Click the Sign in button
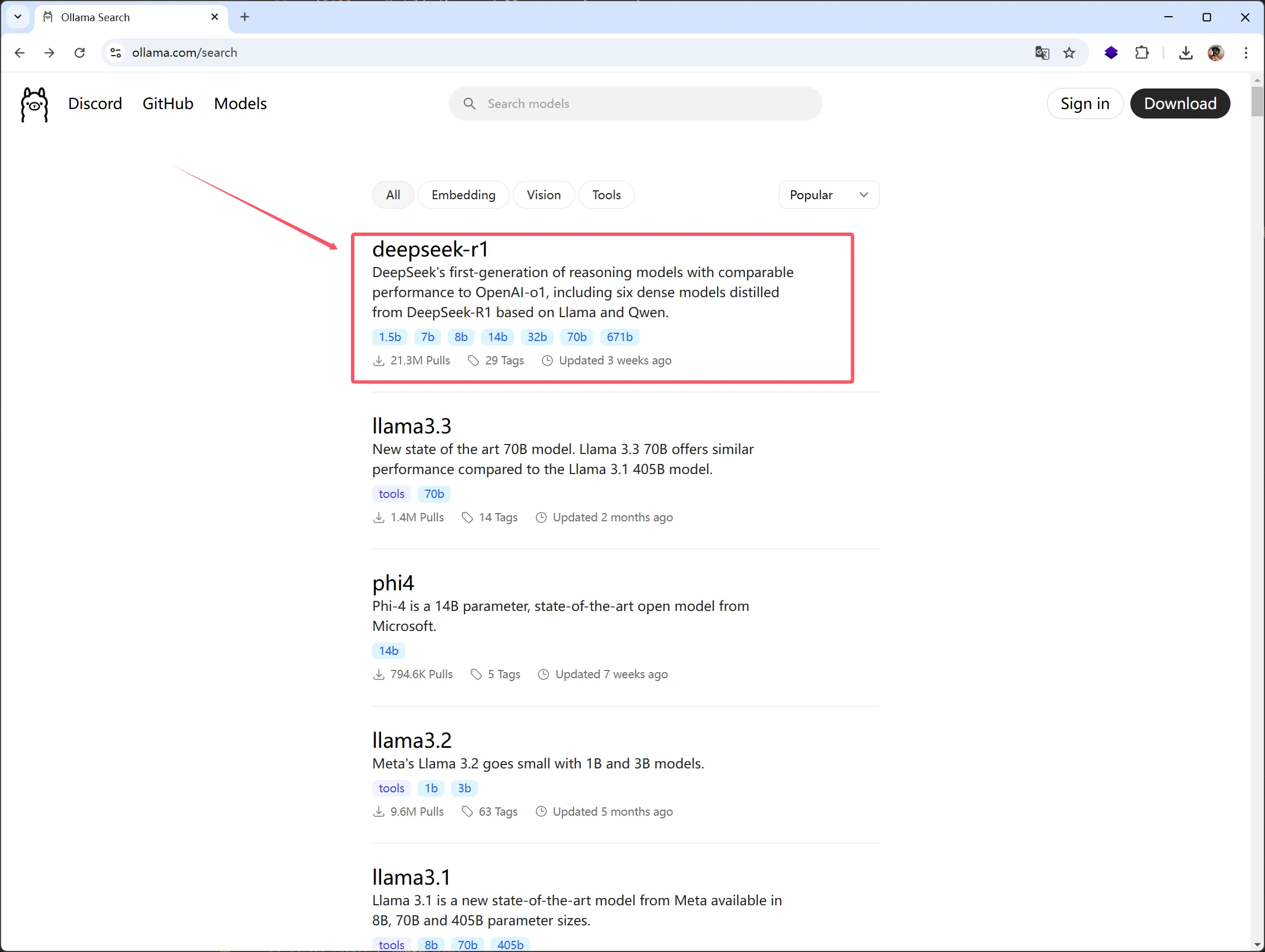The width and height of the screenshot is (1265, 952). click(x=1084, y=103)
